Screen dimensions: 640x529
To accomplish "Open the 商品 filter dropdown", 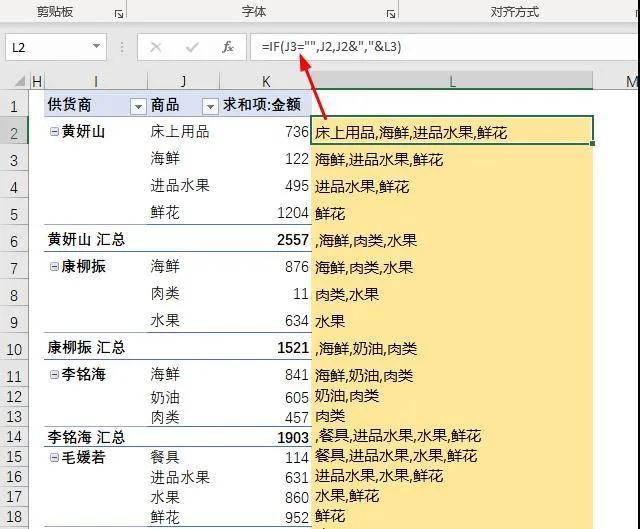I will pos(210,107).
